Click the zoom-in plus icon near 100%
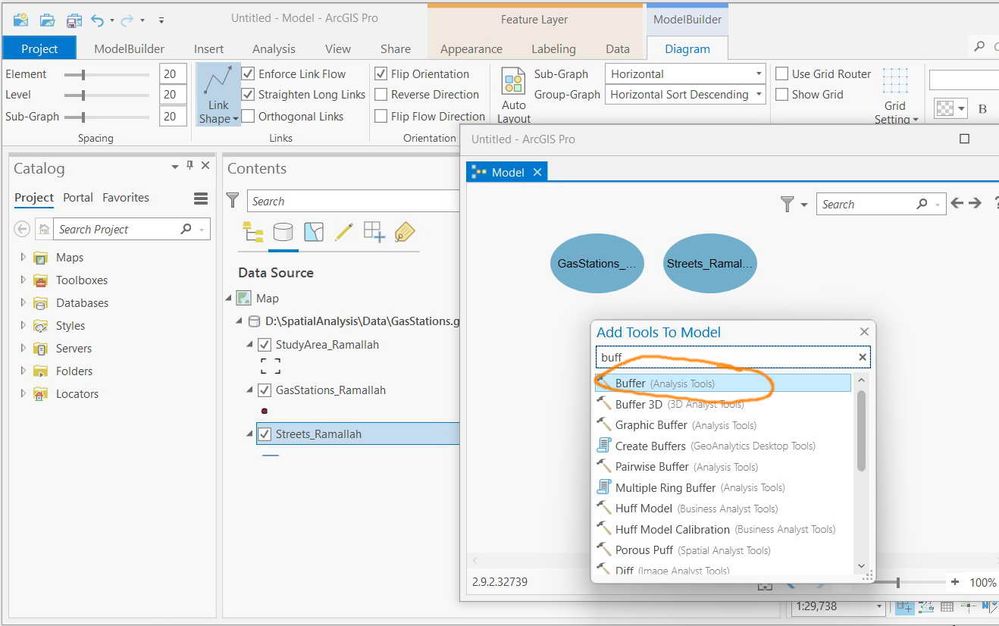 (954, 582)
